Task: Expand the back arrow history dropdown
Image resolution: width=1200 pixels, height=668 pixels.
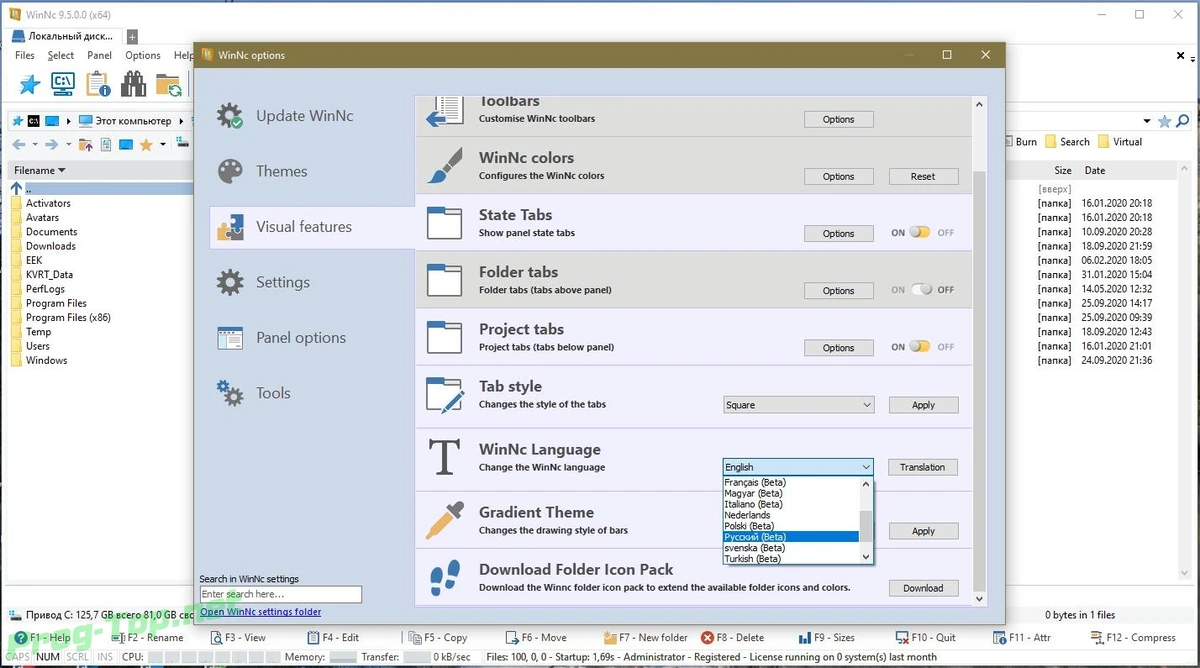Action: click(x=33, y=145)
